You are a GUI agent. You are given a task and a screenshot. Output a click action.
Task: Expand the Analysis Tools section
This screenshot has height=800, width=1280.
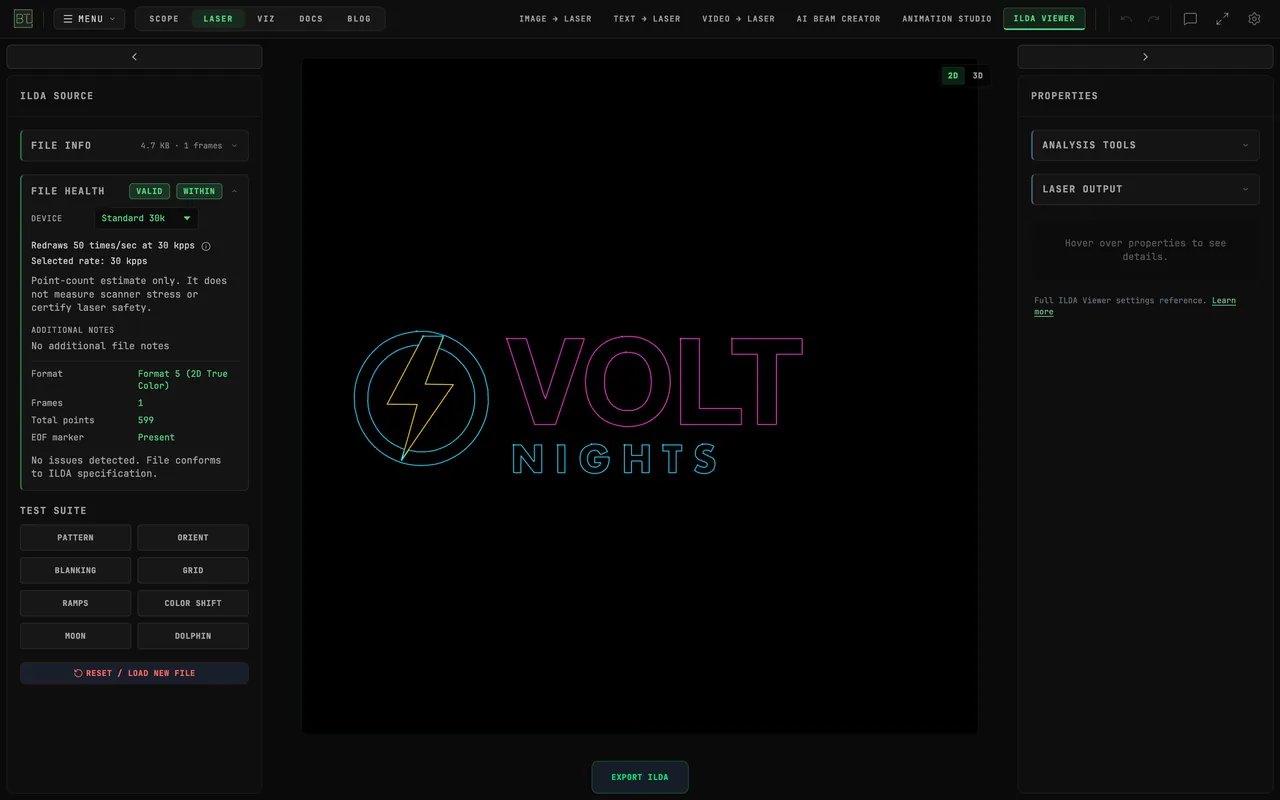1145,145
